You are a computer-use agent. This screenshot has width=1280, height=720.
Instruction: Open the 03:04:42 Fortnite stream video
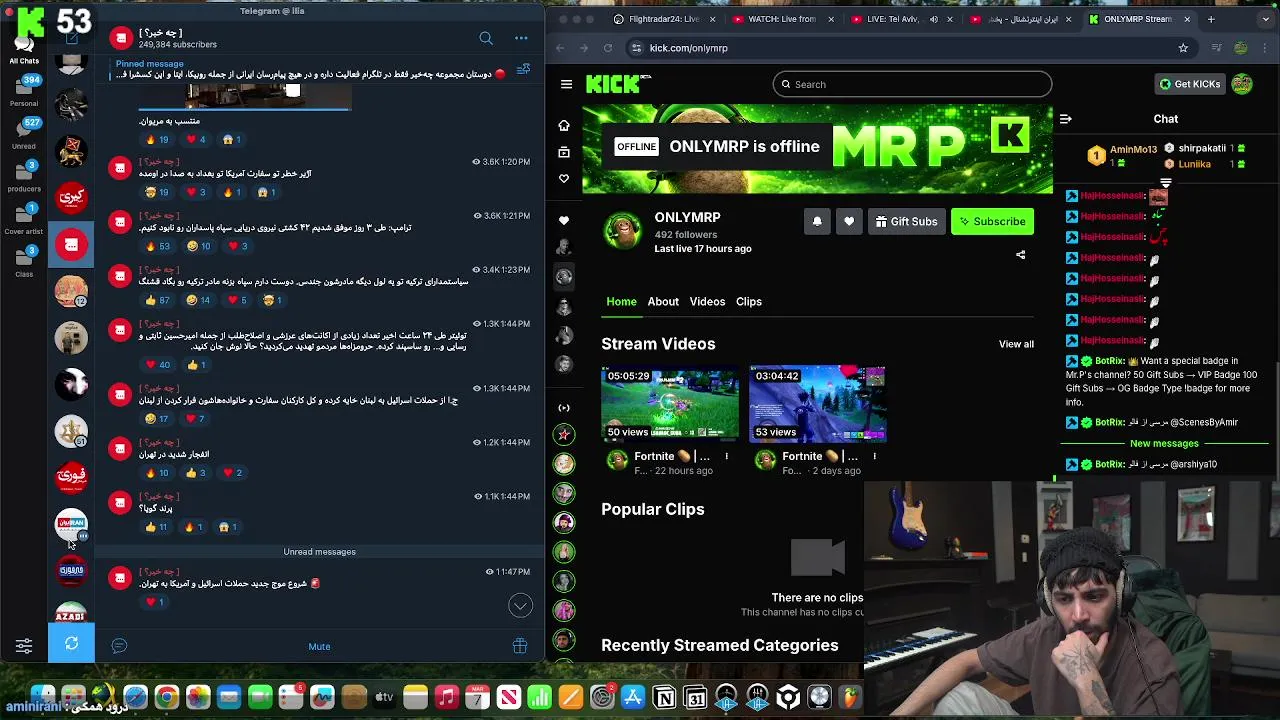pyautogui.click(x=818, y=404)
